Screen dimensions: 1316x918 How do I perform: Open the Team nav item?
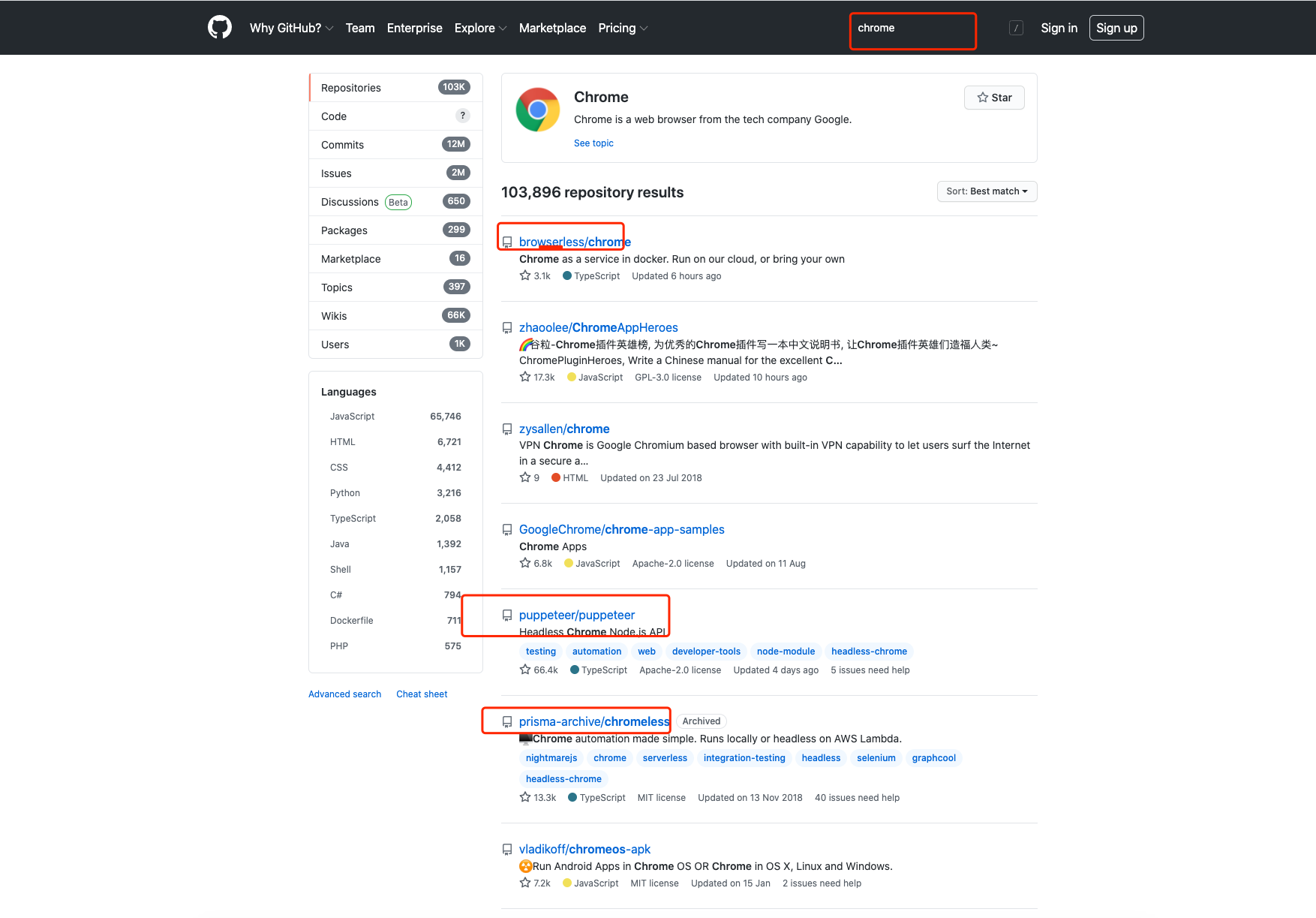coord(360,28)
